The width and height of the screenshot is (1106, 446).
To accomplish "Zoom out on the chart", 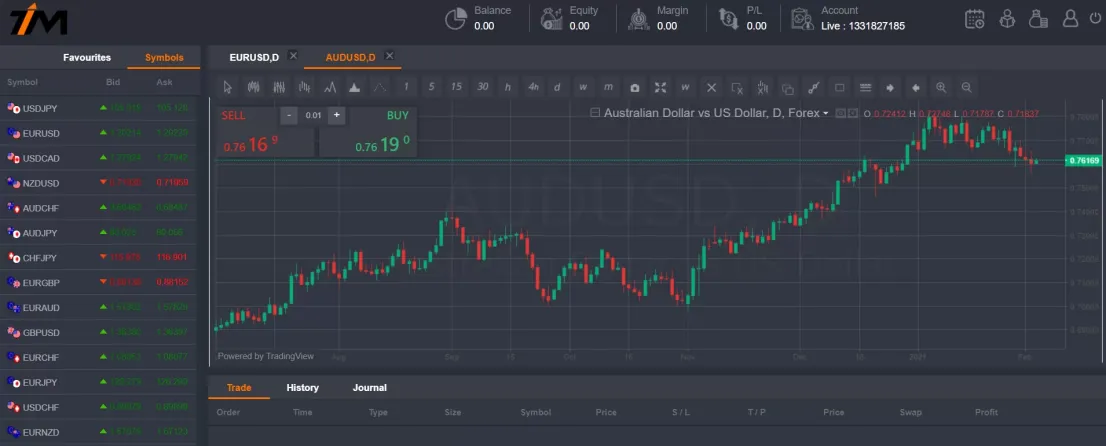I will [x=966, y=88].
